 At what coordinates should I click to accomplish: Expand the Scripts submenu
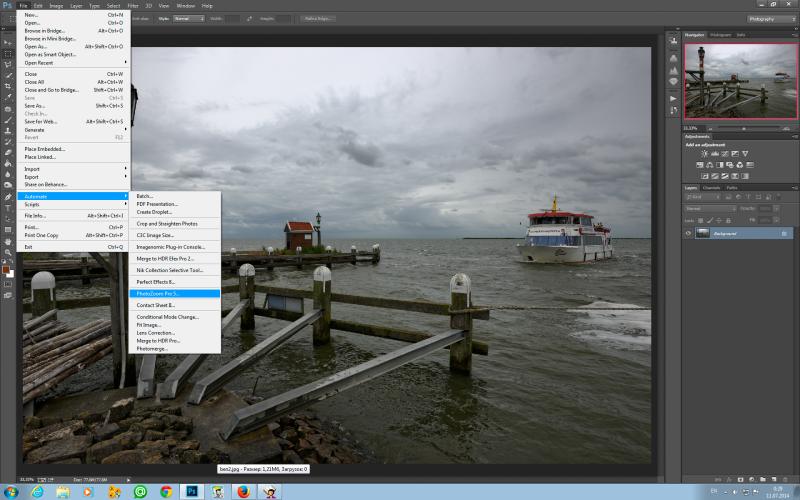click(x=73, y=204)
